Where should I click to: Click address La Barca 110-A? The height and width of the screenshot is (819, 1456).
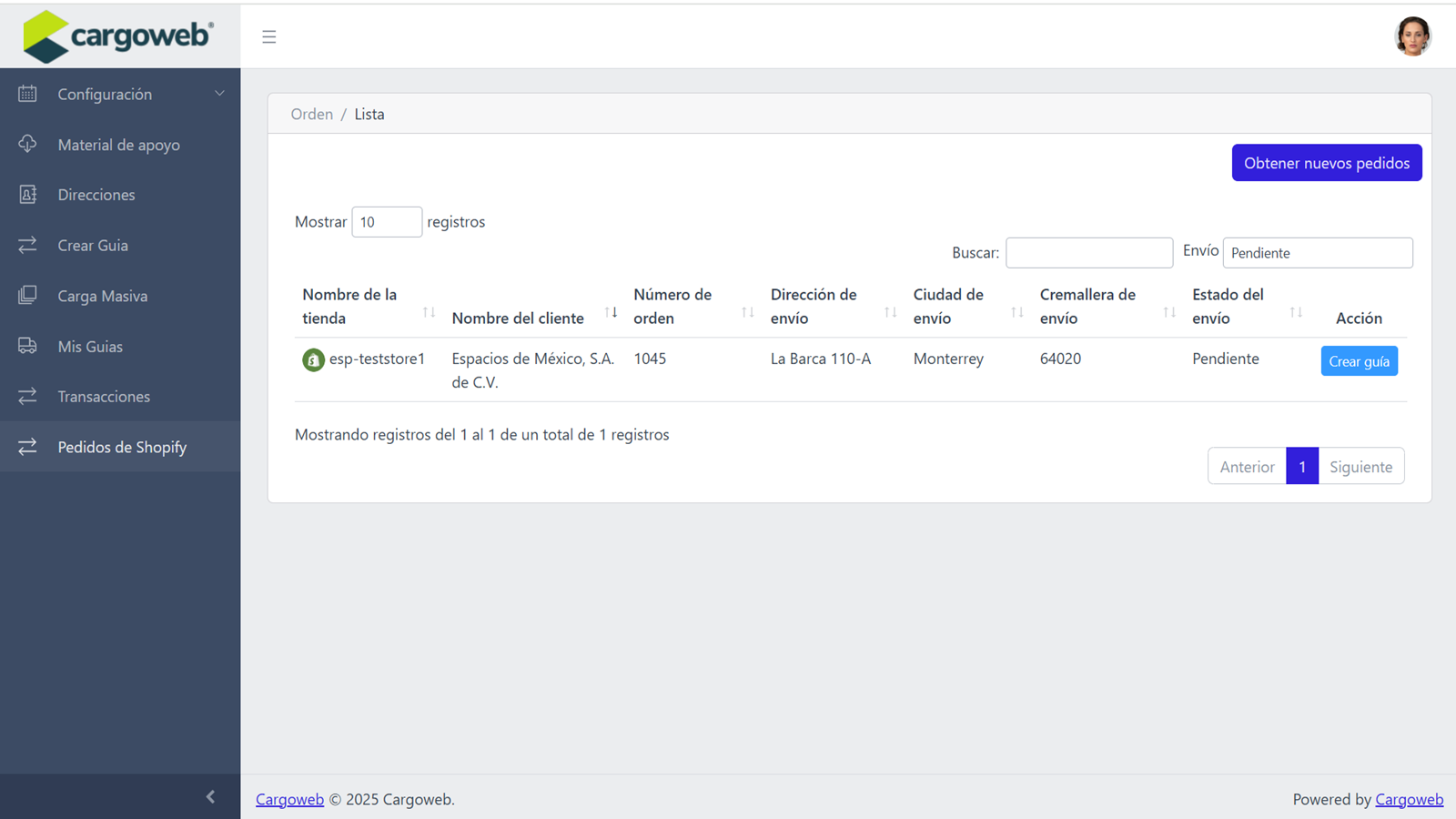pos(821,359)
